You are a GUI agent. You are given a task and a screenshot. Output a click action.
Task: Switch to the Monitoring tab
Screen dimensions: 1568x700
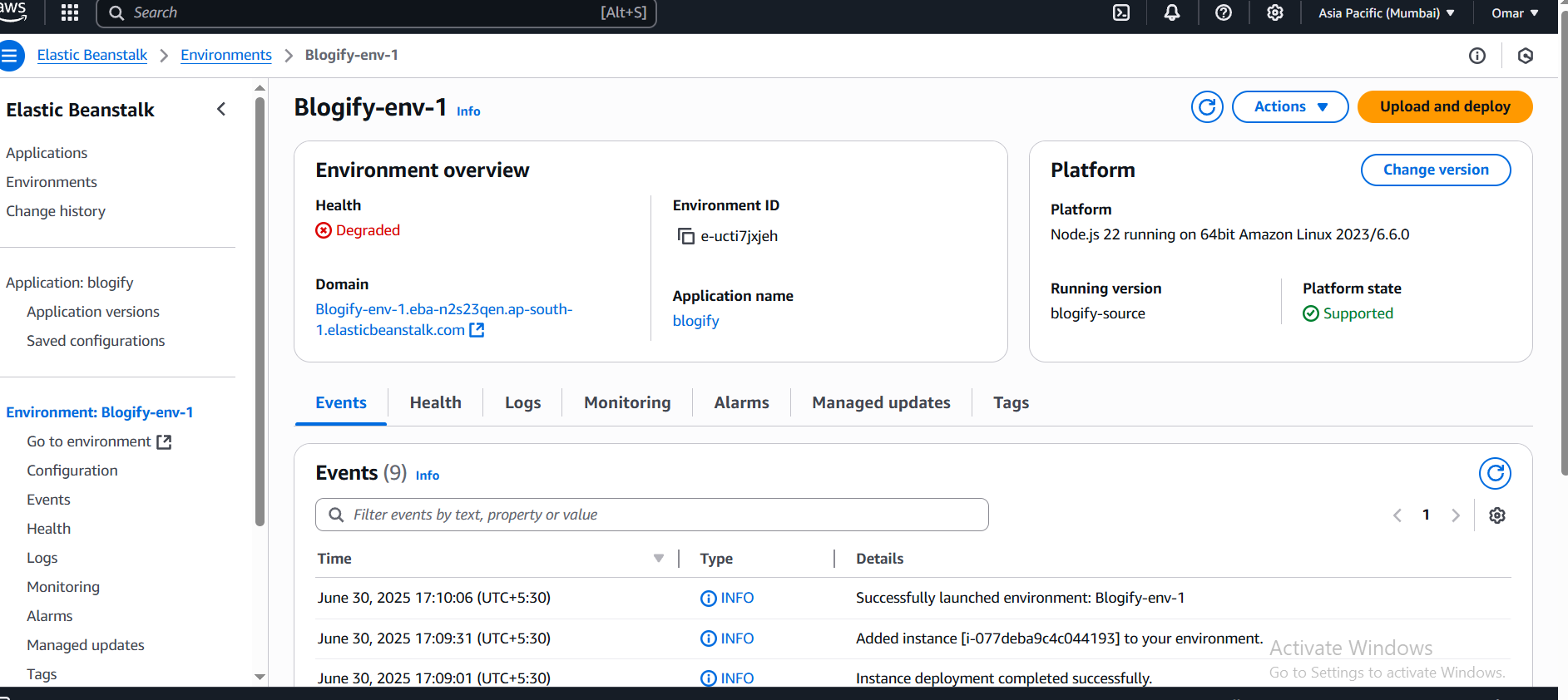tap(627, 402)
